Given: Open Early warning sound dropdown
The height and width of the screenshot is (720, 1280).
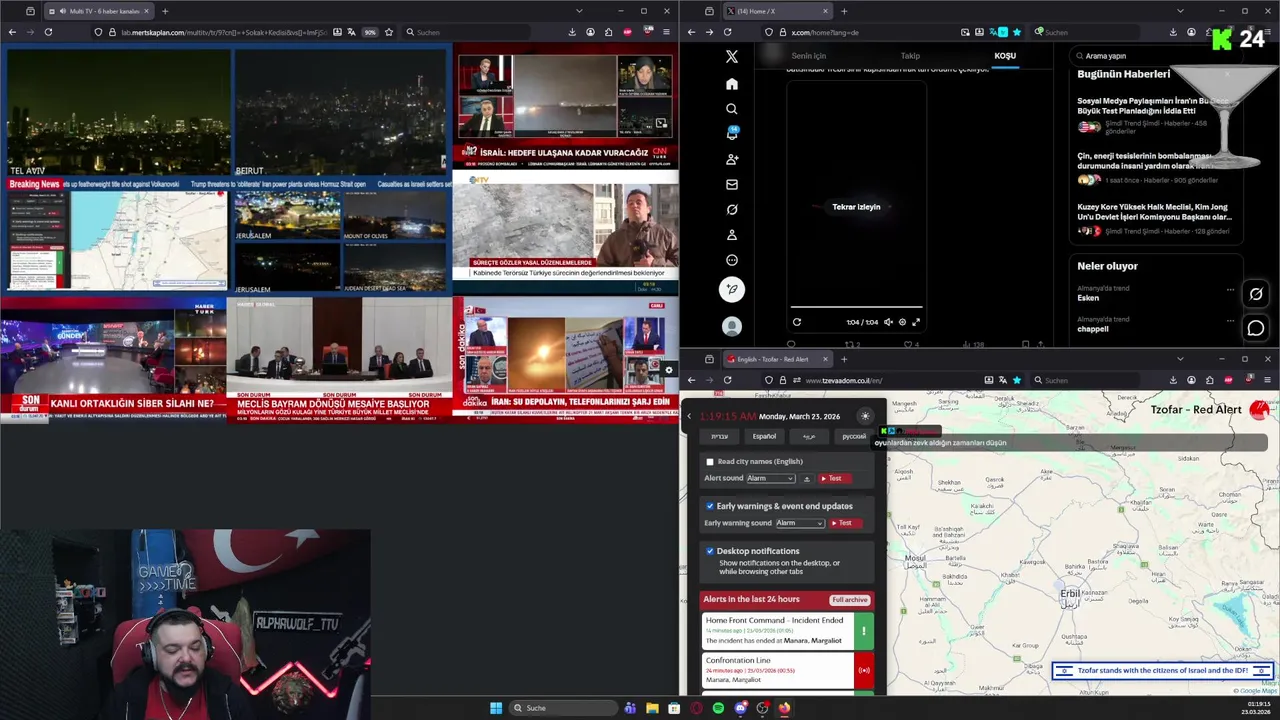Looking at the screenshot, I should click(x=800, y=523).
